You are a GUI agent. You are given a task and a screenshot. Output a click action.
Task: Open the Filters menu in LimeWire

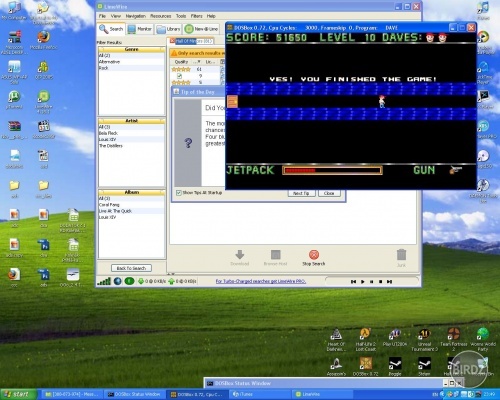coord(196,16)
